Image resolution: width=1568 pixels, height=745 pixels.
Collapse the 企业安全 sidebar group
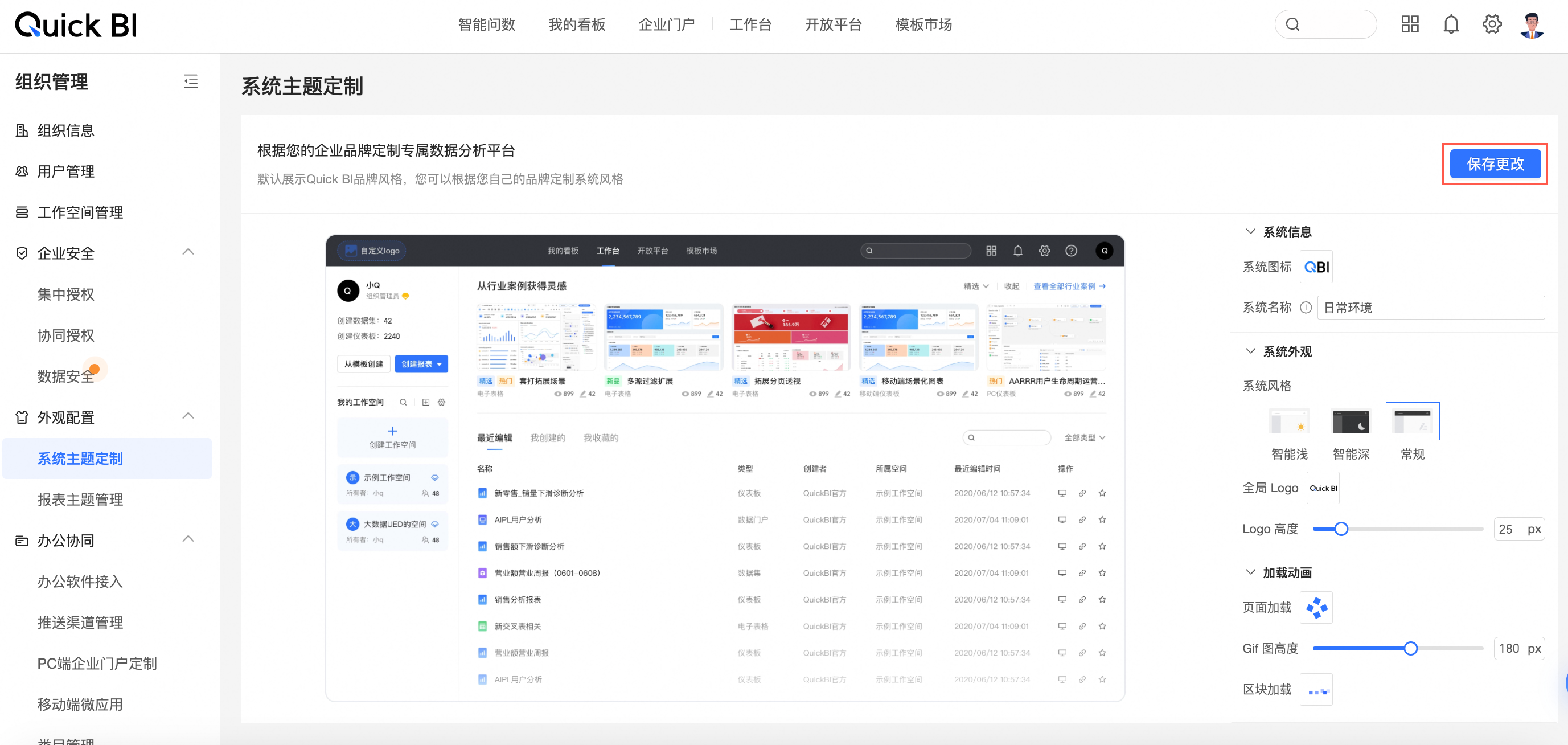pos(188,252)
